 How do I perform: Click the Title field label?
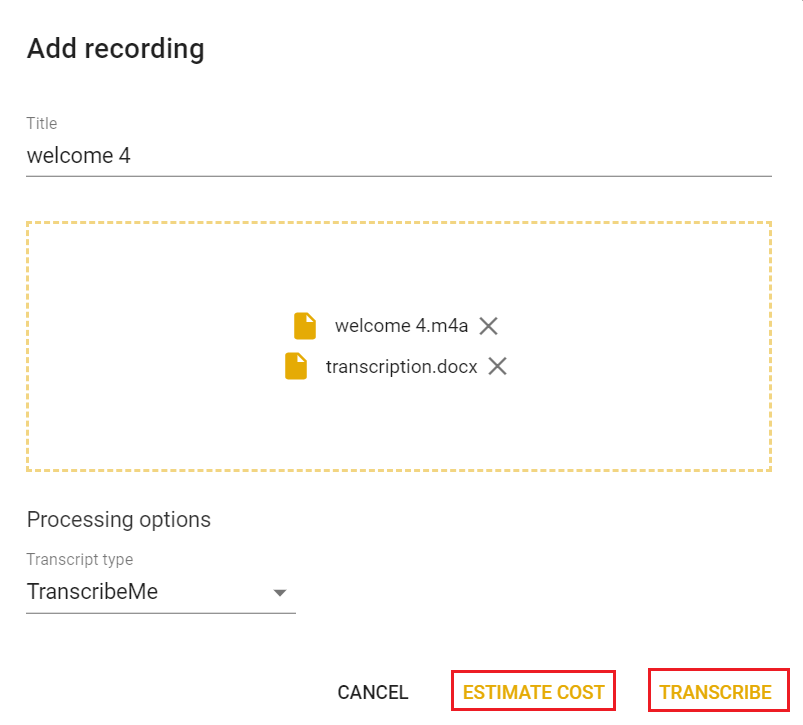pos(42,124)
